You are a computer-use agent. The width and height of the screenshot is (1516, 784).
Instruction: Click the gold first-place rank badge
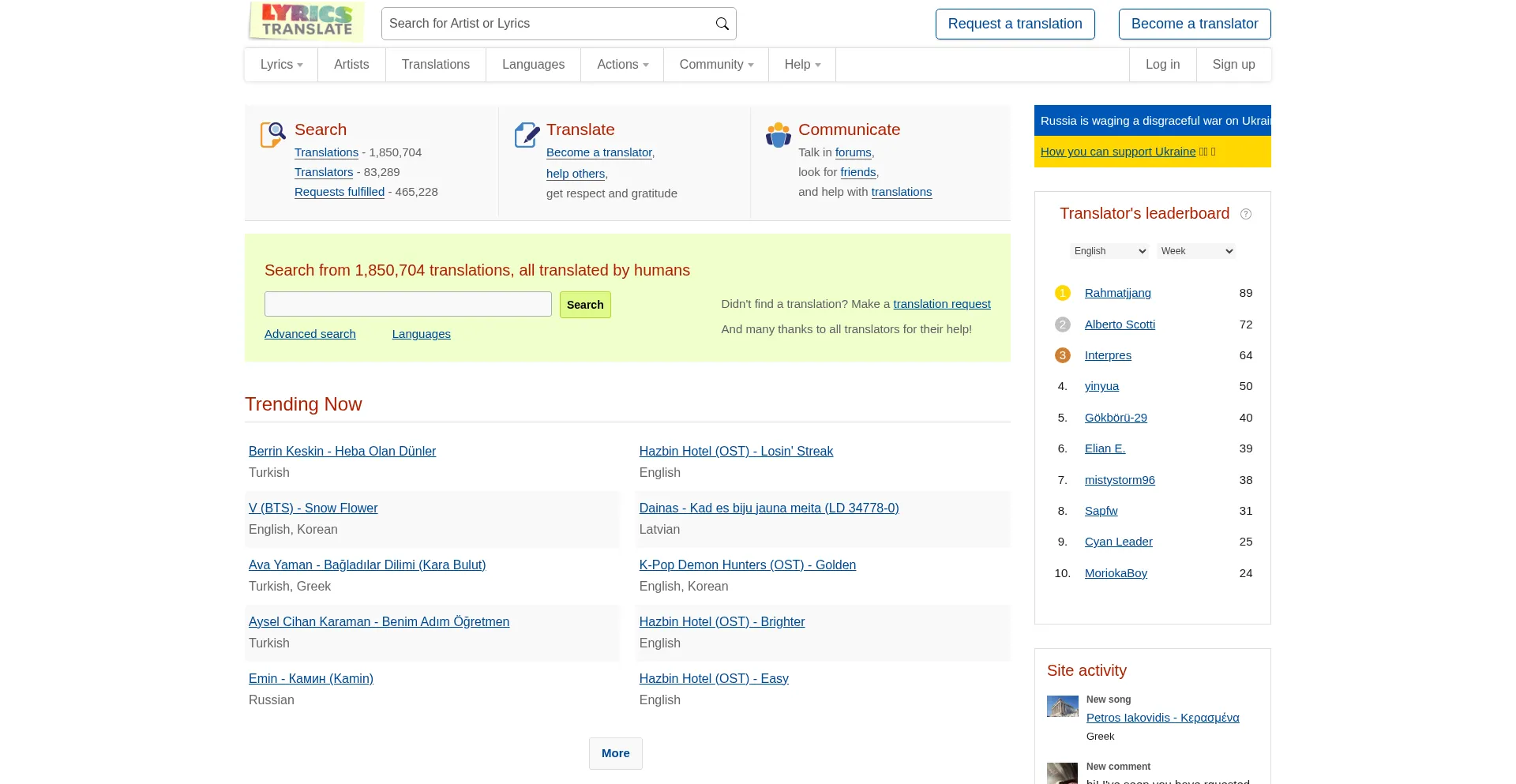click(x=1062, y=293)
